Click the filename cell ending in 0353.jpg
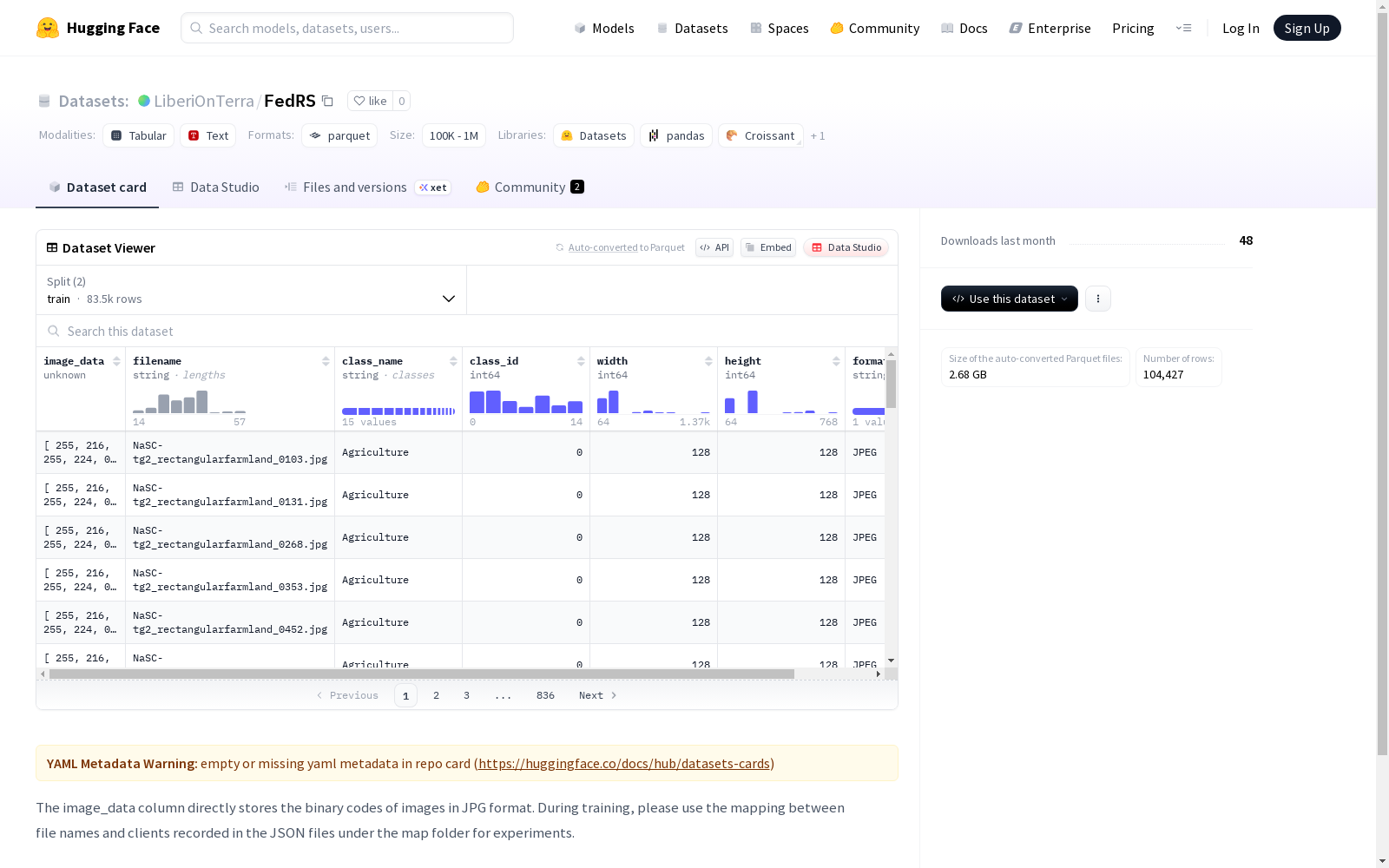 230,580
